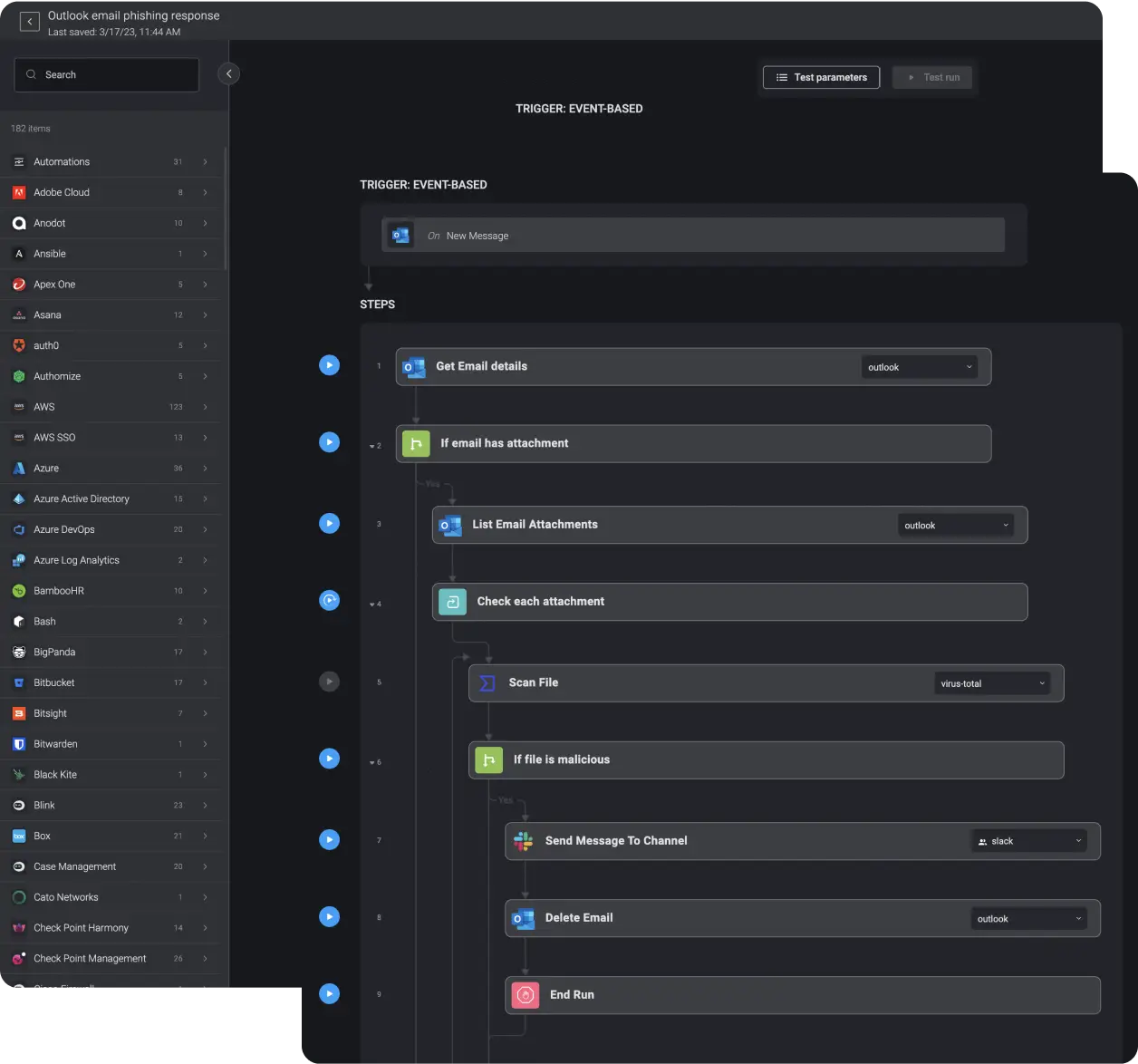The width and height of the screenshot is (1138, 1064).
Task: Run the Get Email details step
Action: pyautogui.click(x=329, y=364)
